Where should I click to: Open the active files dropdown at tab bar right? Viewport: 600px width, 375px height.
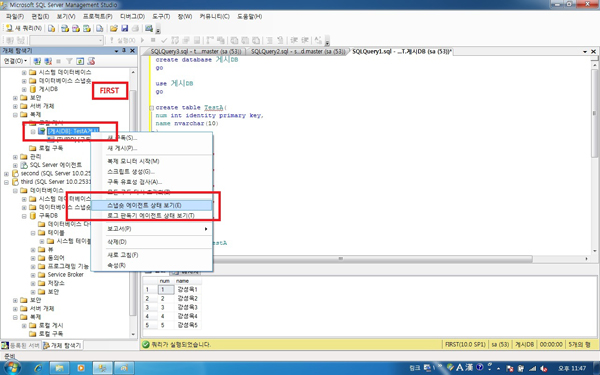coord(585,51)
